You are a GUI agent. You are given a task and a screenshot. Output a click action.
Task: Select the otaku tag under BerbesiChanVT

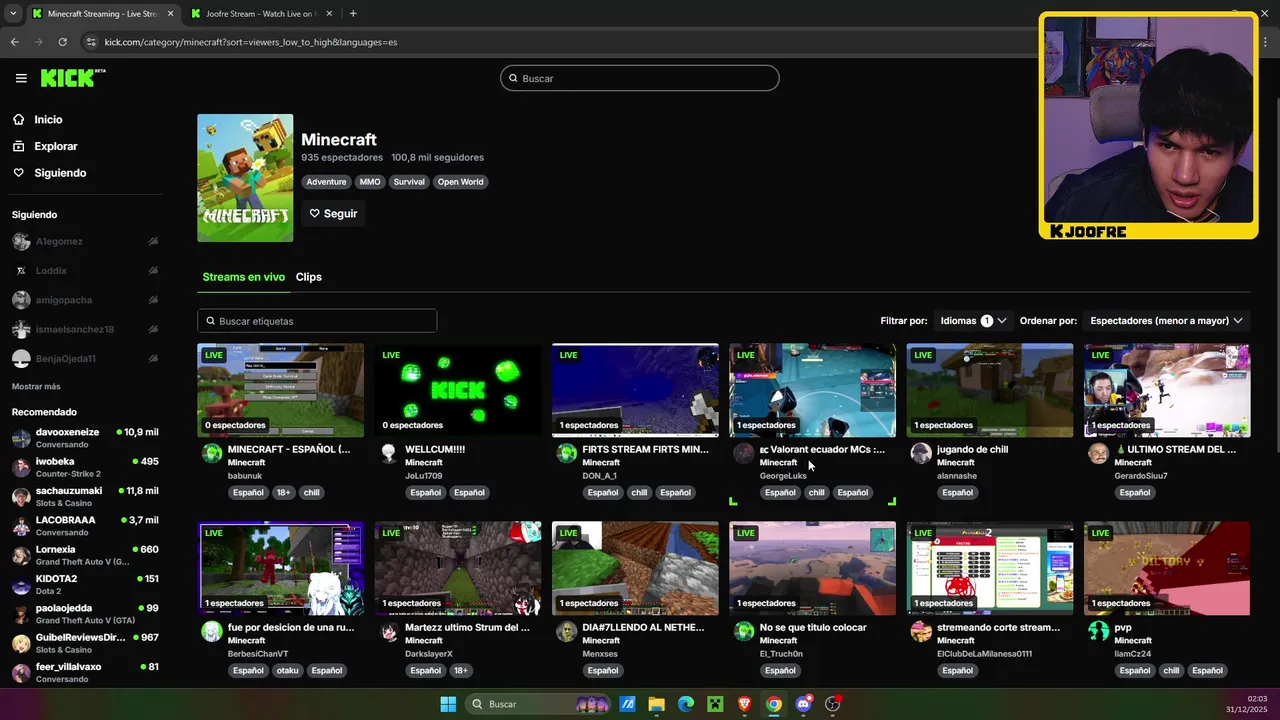click(287, 670)
